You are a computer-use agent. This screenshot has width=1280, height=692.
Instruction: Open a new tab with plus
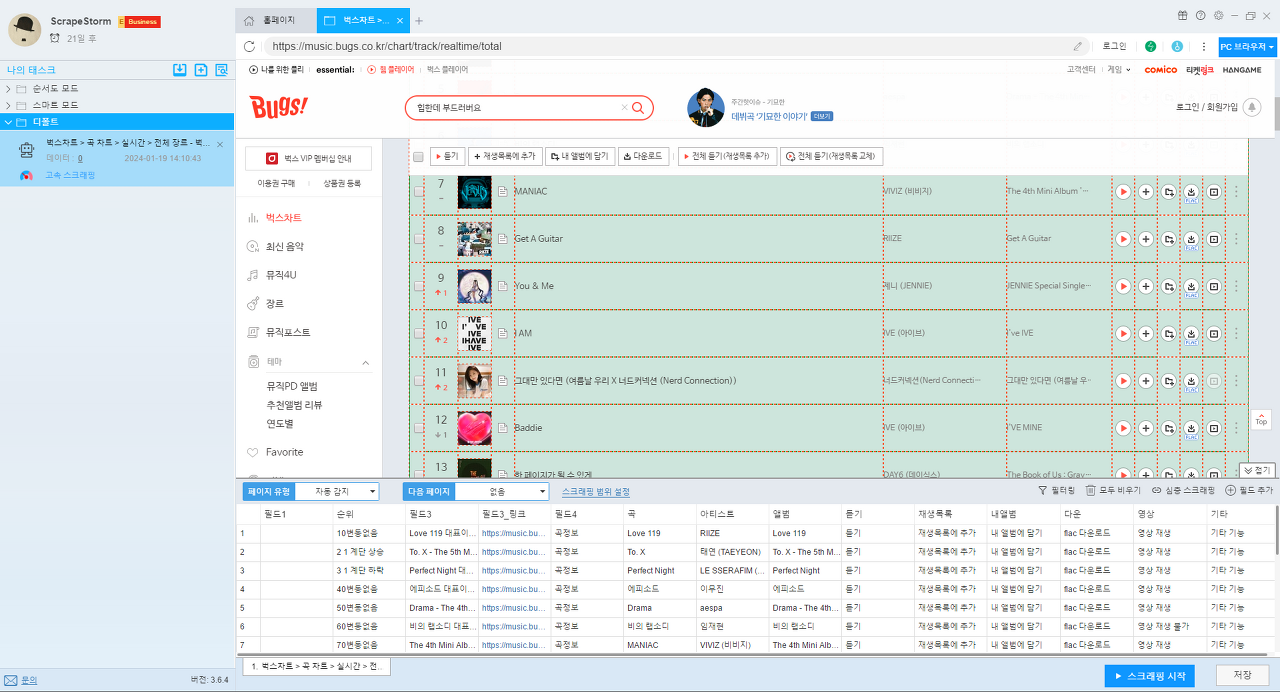click(419, 20)
